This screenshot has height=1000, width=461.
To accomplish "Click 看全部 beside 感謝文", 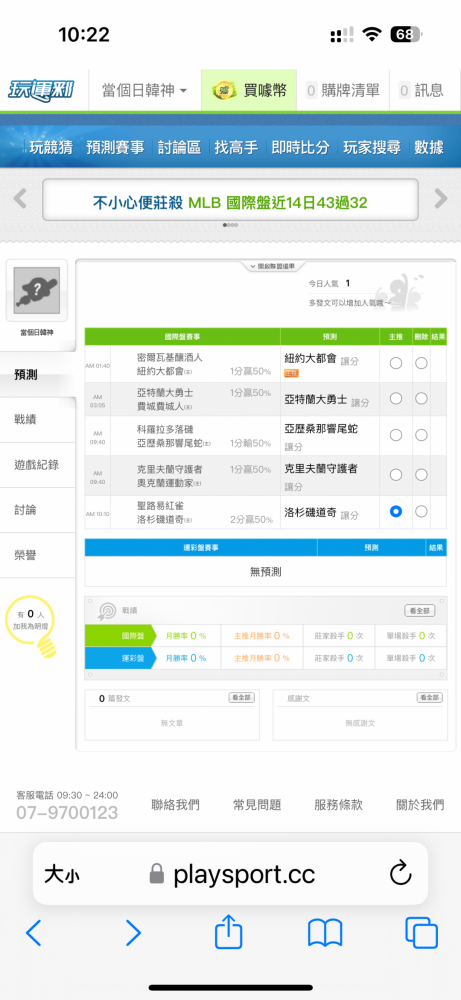I will (430, 698).
